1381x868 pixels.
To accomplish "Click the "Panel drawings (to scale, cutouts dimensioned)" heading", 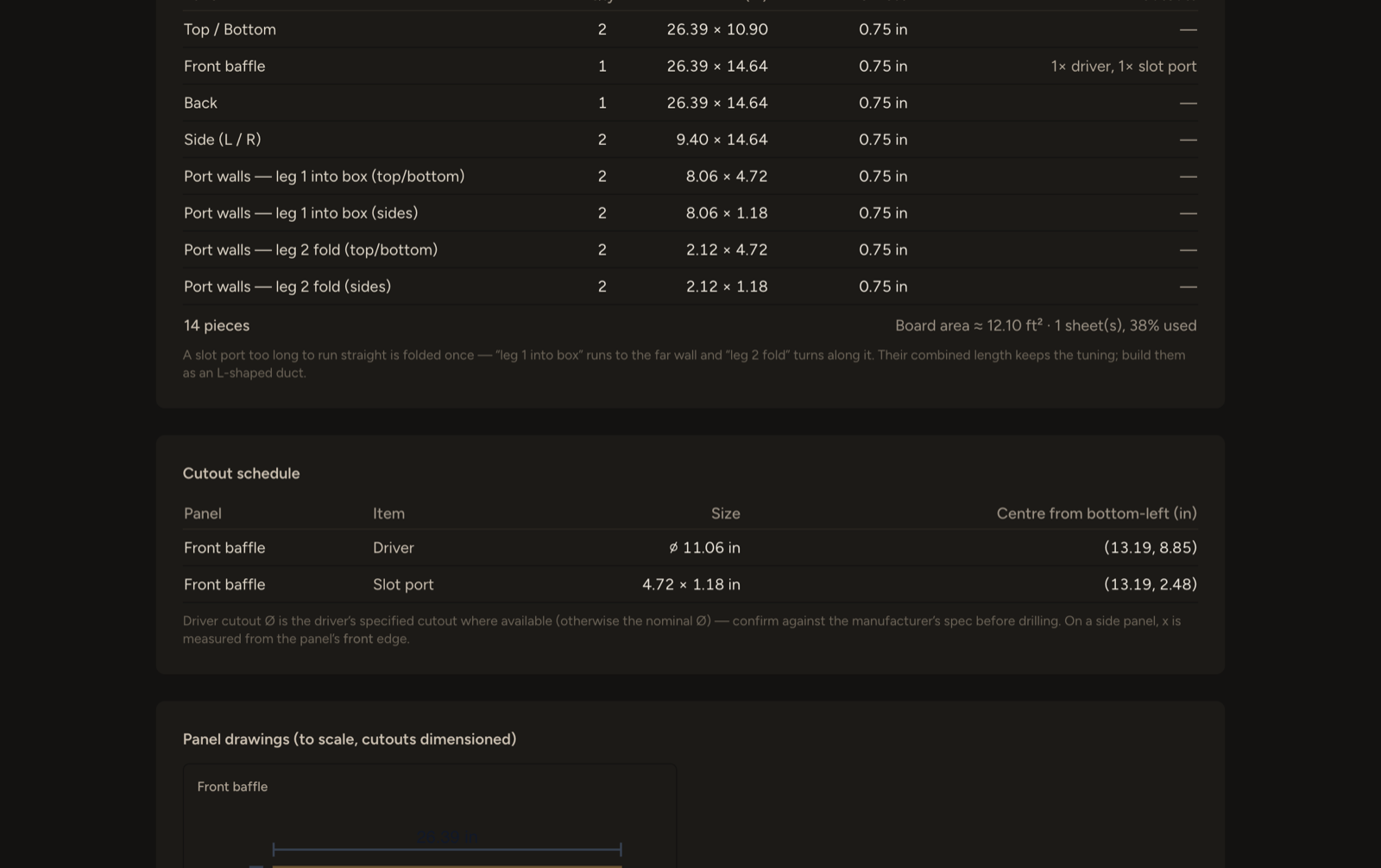I will click(x=350, y=739).
